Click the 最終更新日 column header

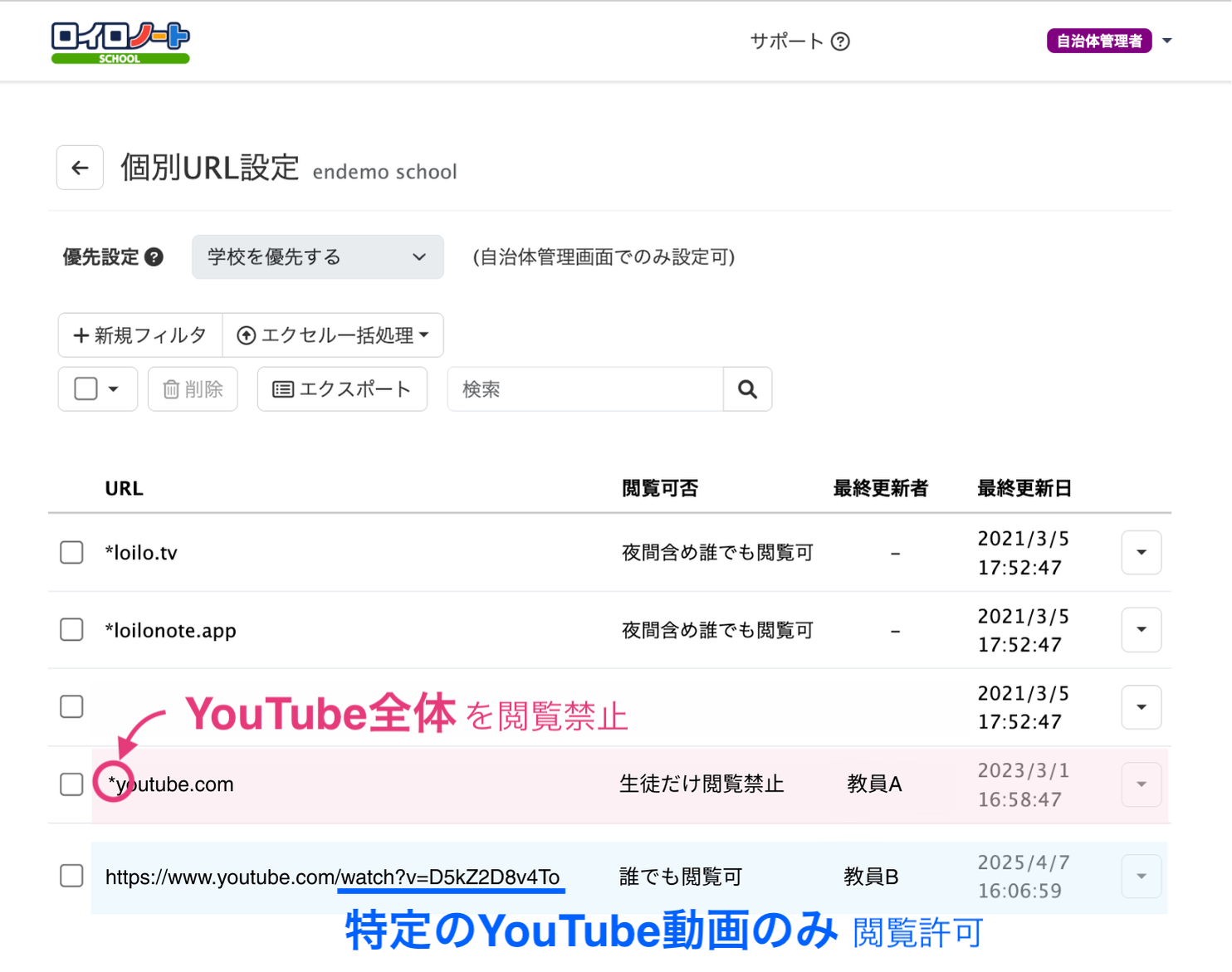(1024, 489)
